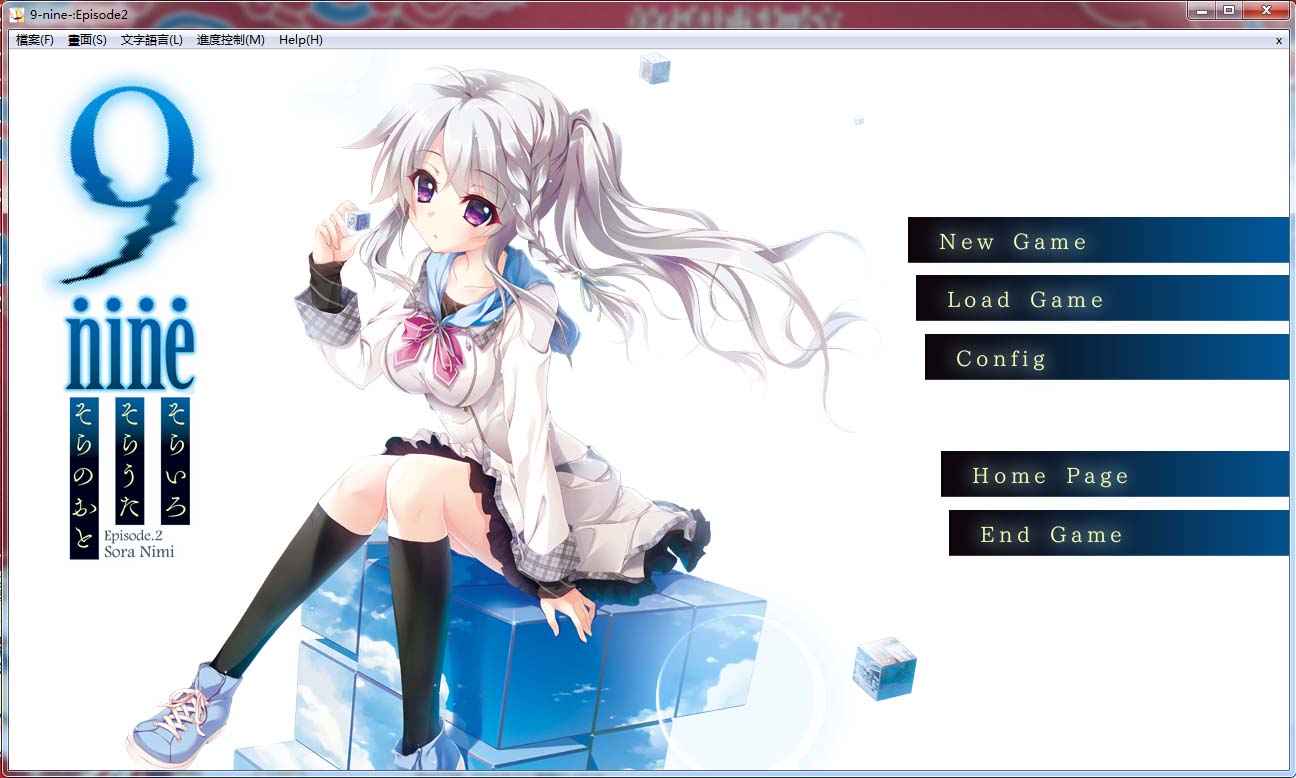Open the Load Game screen

tap(1025, 299)
